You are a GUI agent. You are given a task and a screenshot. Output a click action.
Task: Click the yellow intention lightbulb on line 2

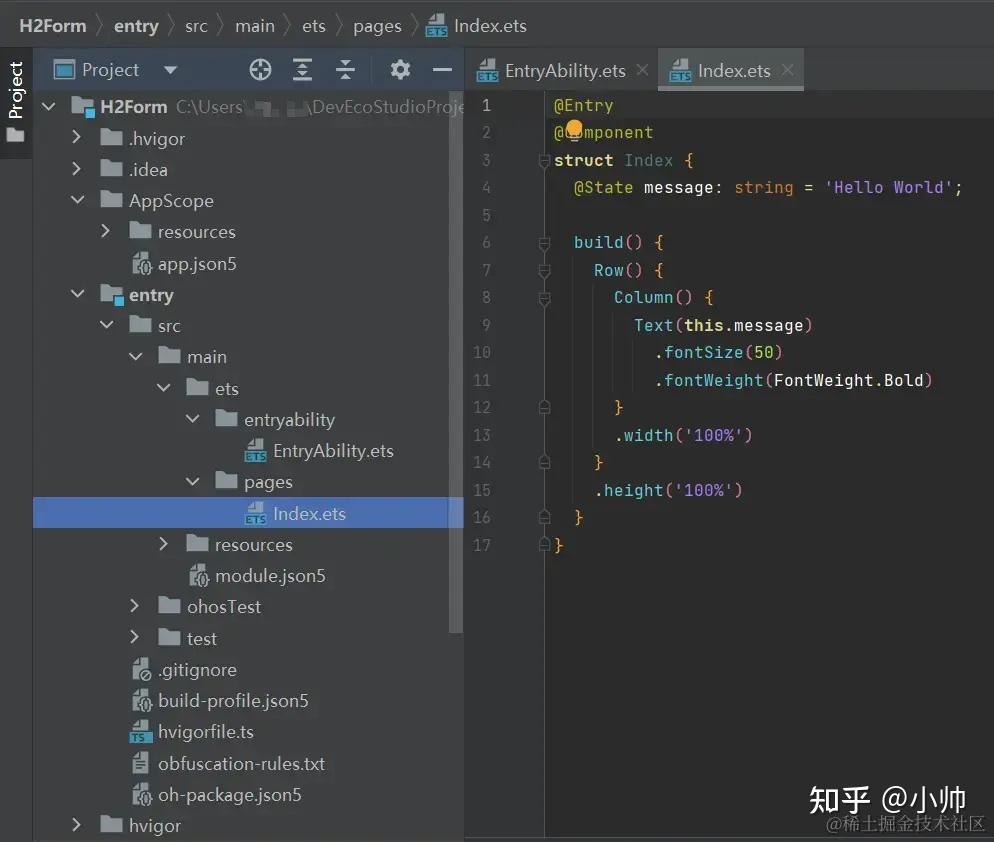(x=572, y=130)
